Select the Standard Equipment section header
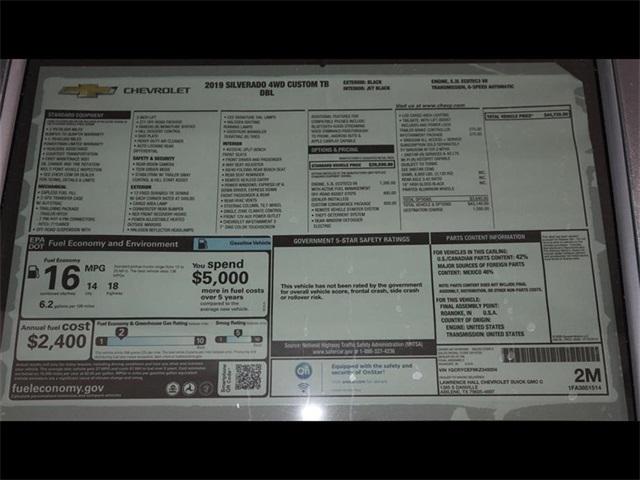The width and height of the screenshot is (640, 480). point(75,115)
